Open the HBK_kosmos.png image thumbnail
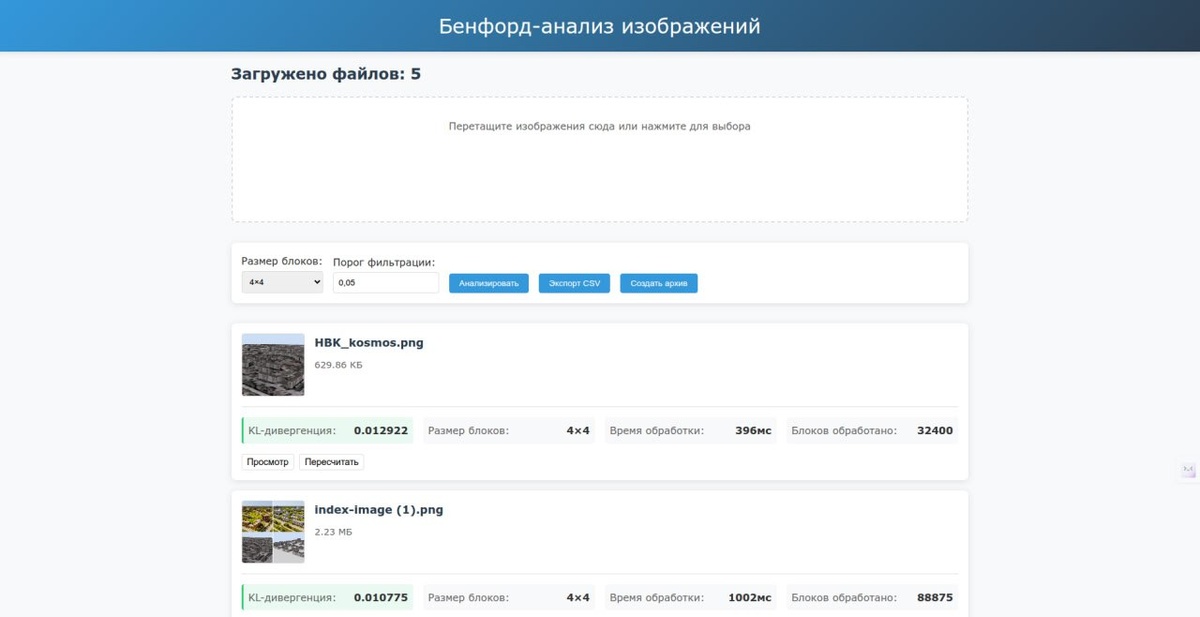Viewport: 1200px width, 617px height. 273,364
